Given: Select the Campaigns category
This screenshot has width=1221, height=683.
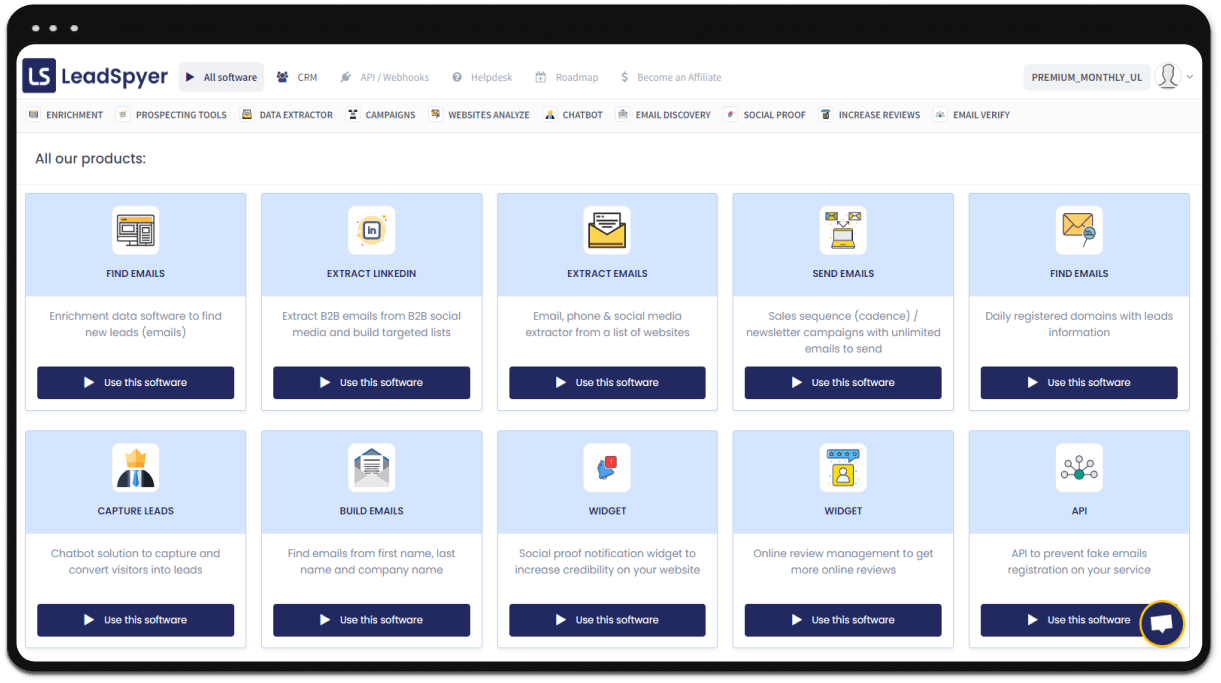Looking at the screenshot, I should [x=381, y=115].
